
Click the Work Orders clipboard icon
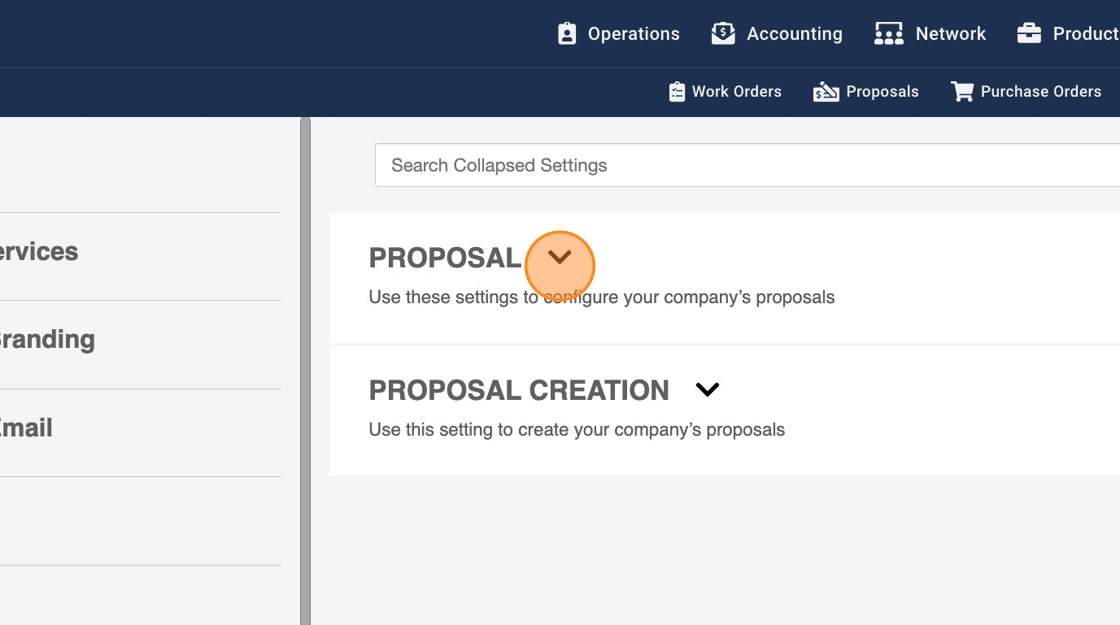(677, 92)
